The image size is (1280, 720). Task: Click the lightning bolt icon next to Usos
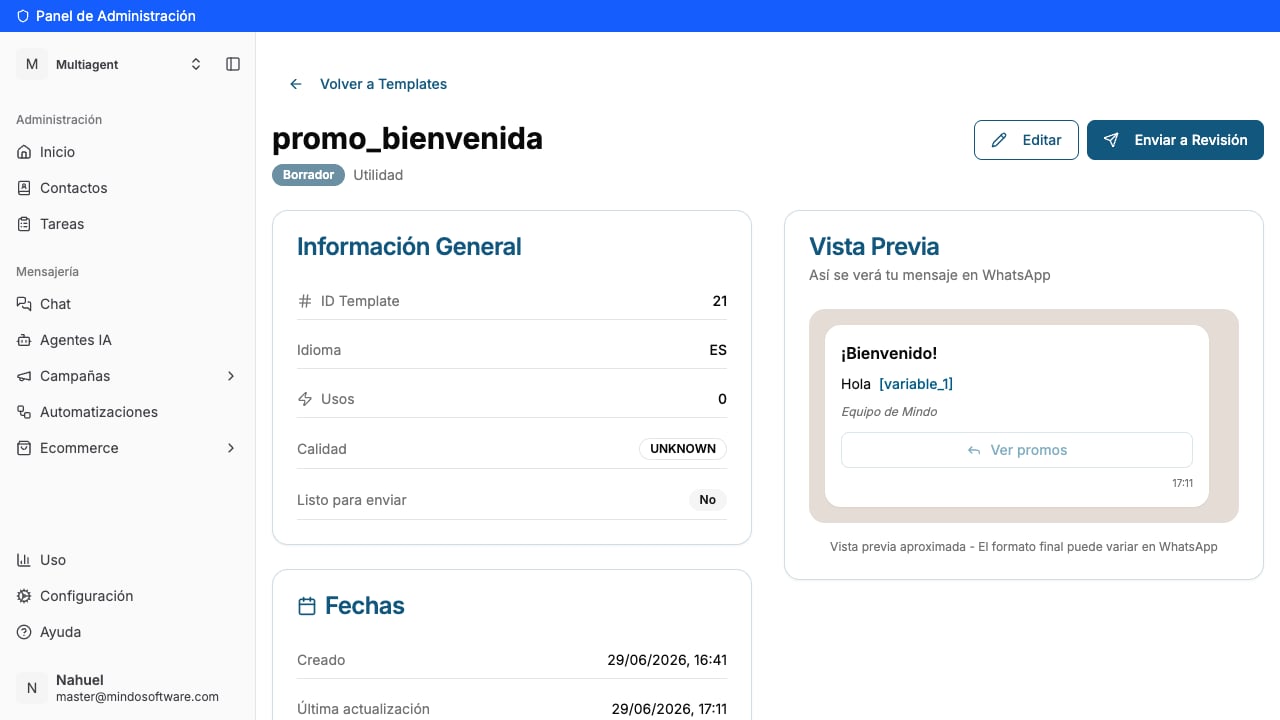(305, 399)
